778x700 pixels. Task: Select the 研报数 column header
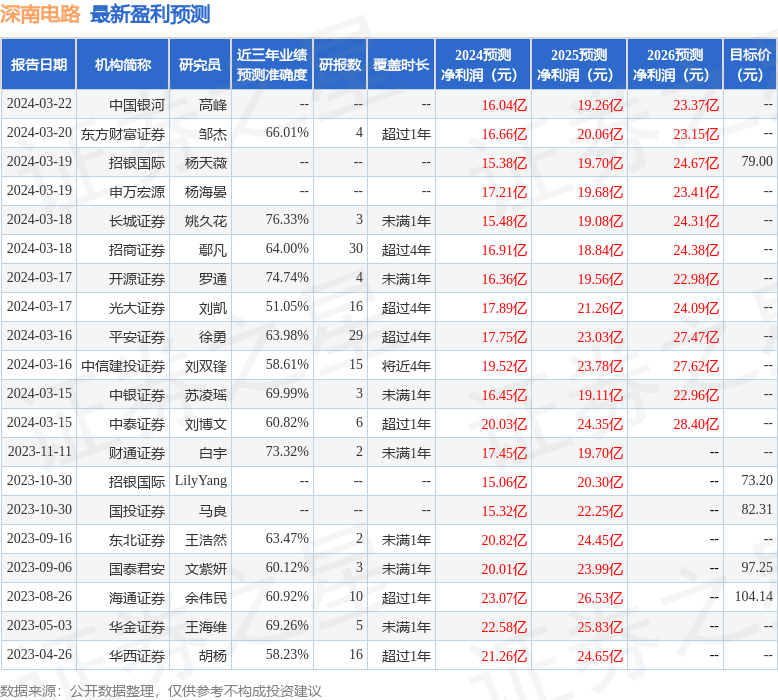point(340,64)
